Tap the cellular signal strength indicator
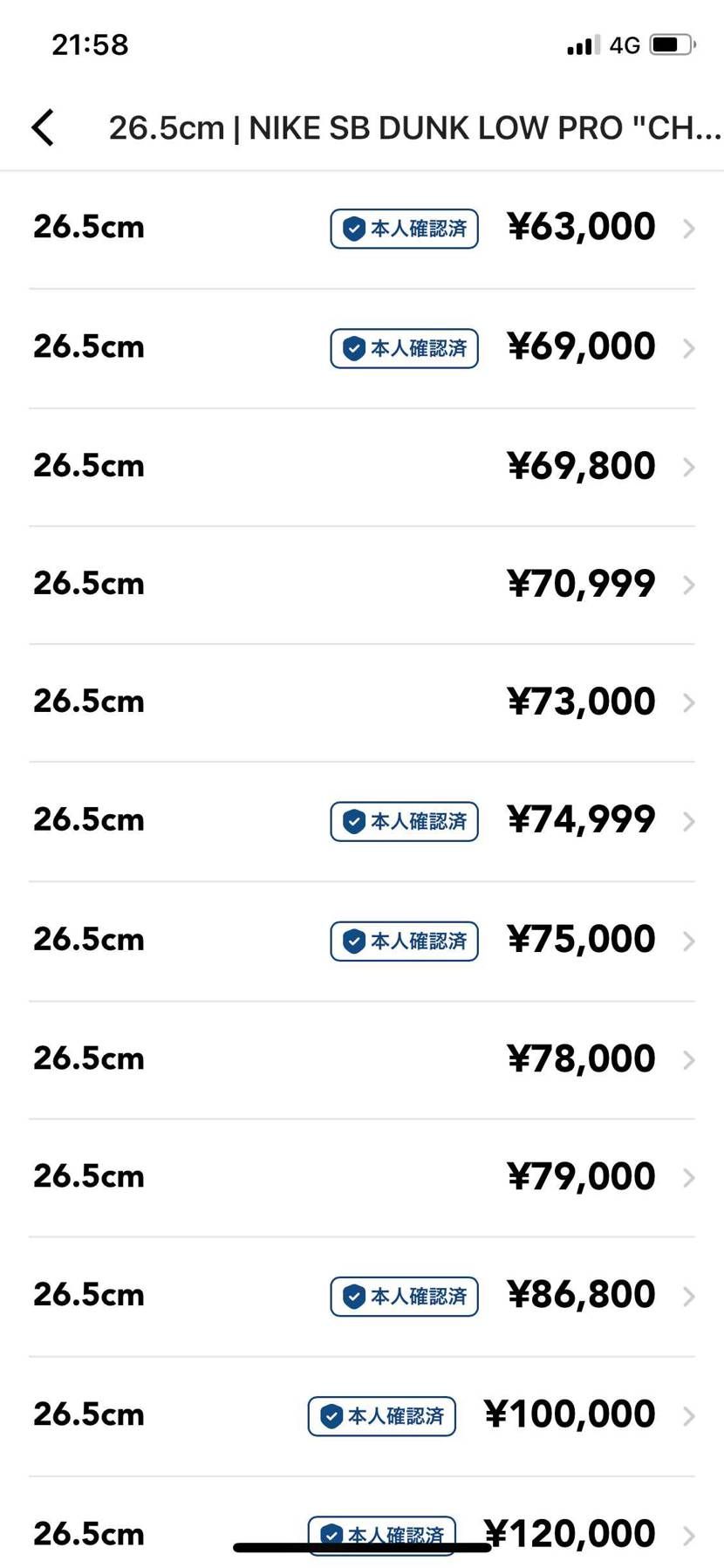The height and width of the screenshot is (1568, 724). coord(583,45)
